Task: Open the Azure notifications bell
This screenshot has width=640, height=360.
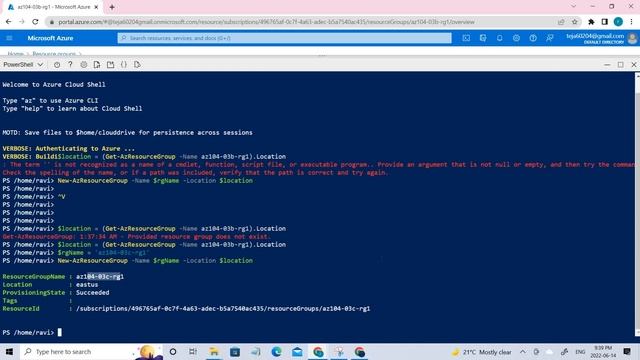Action: [500, 38]
